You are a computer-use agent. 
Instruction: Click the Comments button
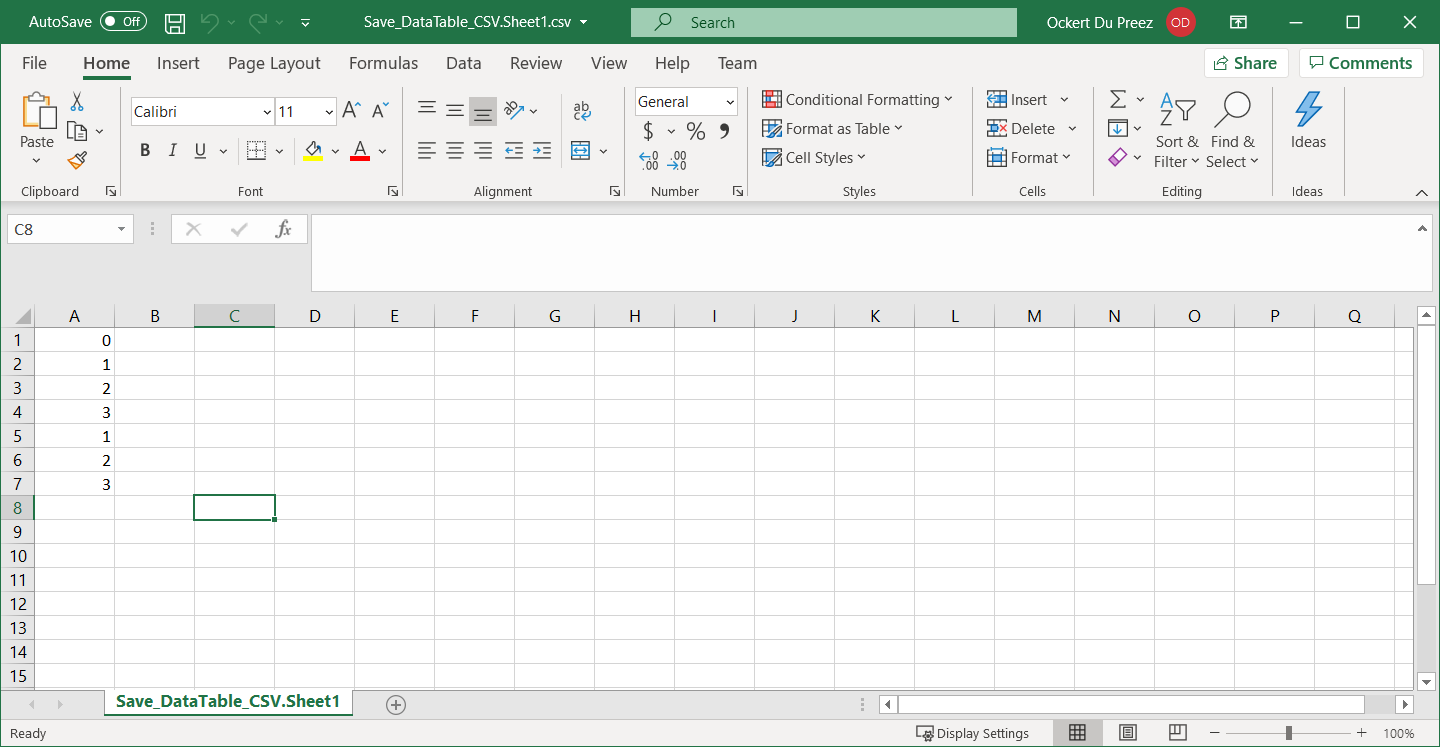point(1361,63)
